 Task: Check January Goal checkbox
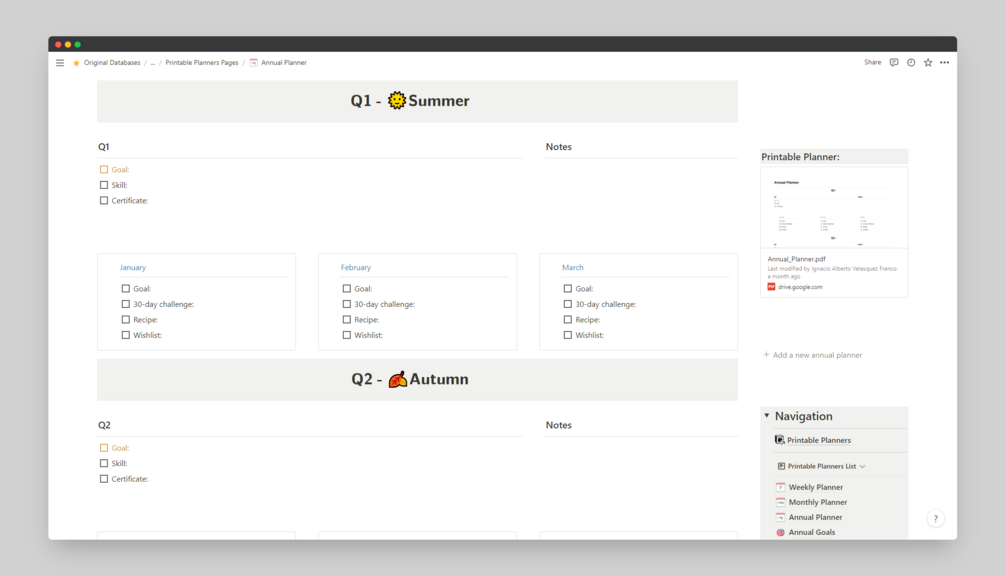126,289
